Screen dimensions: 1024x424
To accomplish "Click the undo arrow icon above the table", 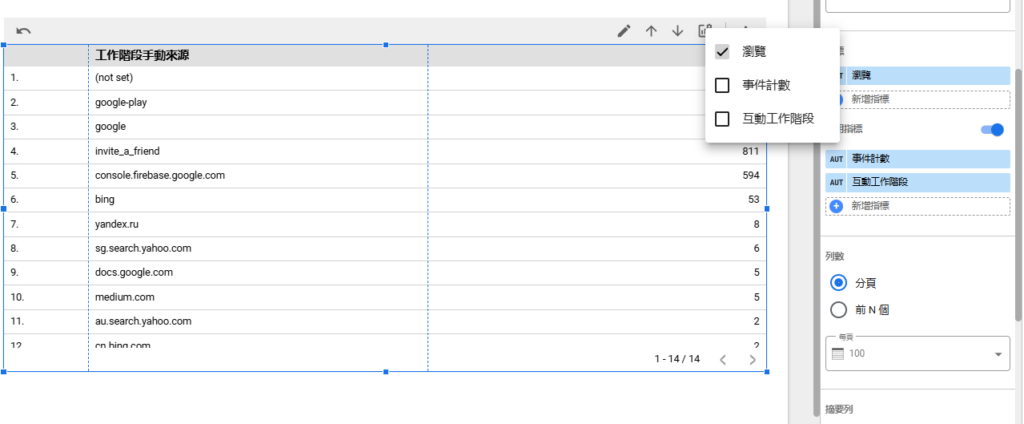I will click(x=23, y=31).
